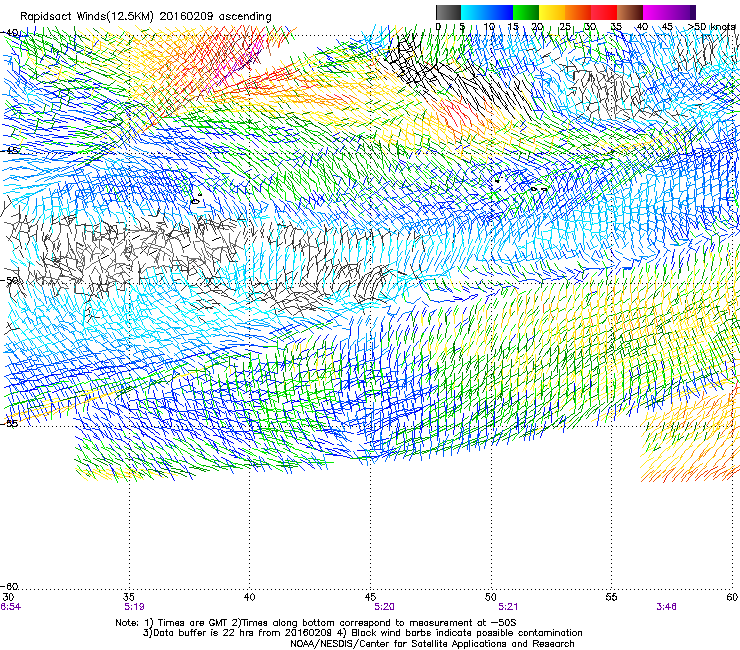740x650 pixels.
Task: Click the red 30-35 knots legend swatch
Action: (604, 12)
